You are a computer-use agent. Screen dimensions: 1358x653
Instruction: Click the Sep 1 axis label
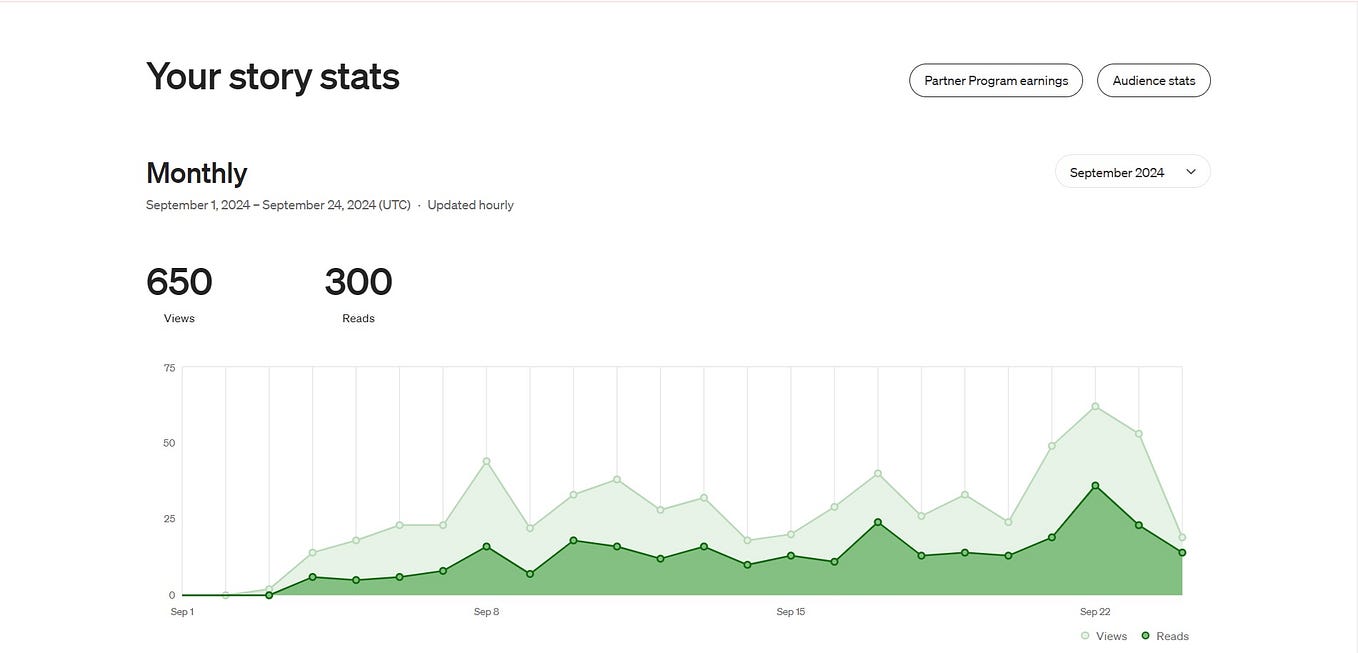[x=183, y=610]
